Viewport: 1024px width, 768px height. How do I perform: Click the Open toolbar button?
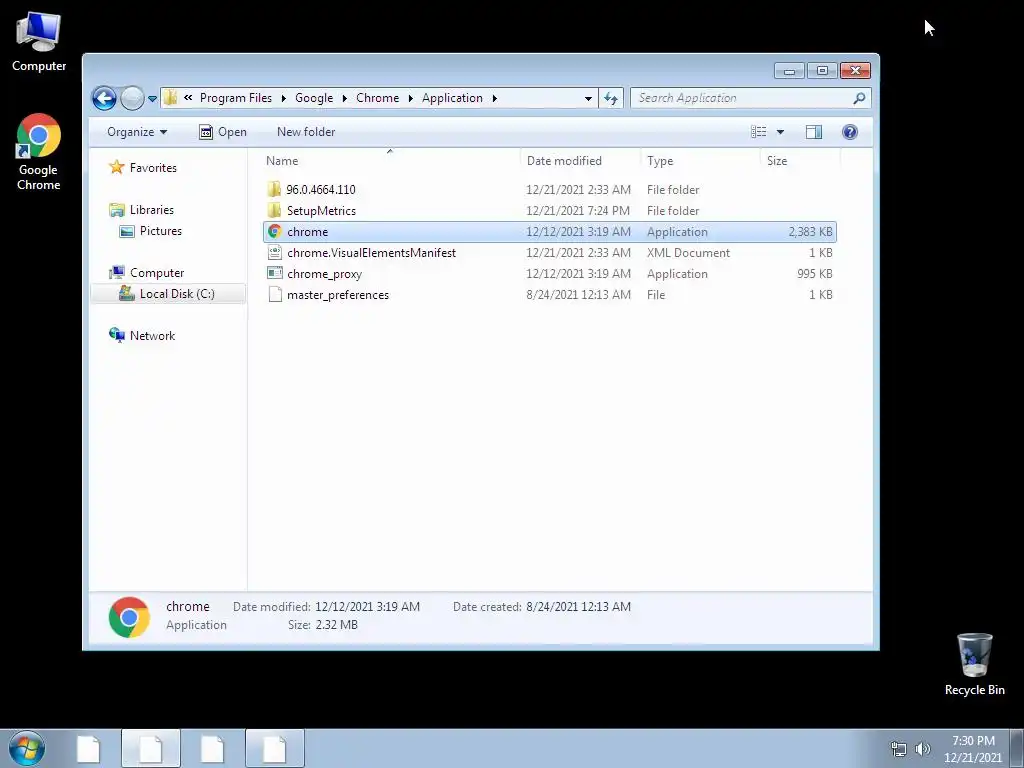point(223,132)
